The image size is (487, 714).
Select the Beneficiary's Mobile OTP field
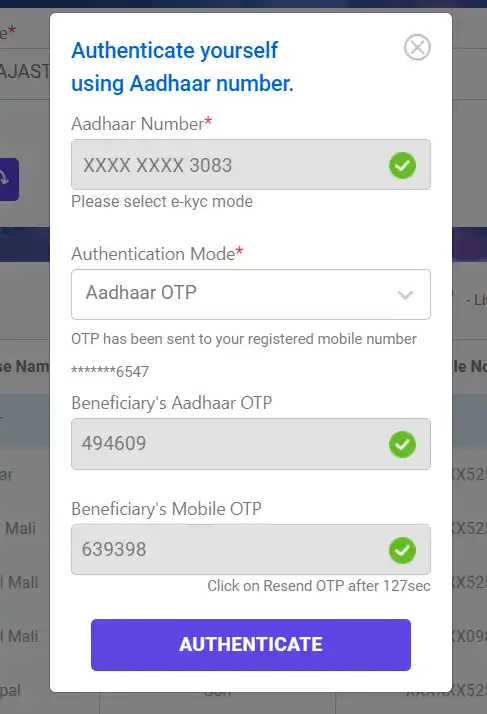[251, 549]
